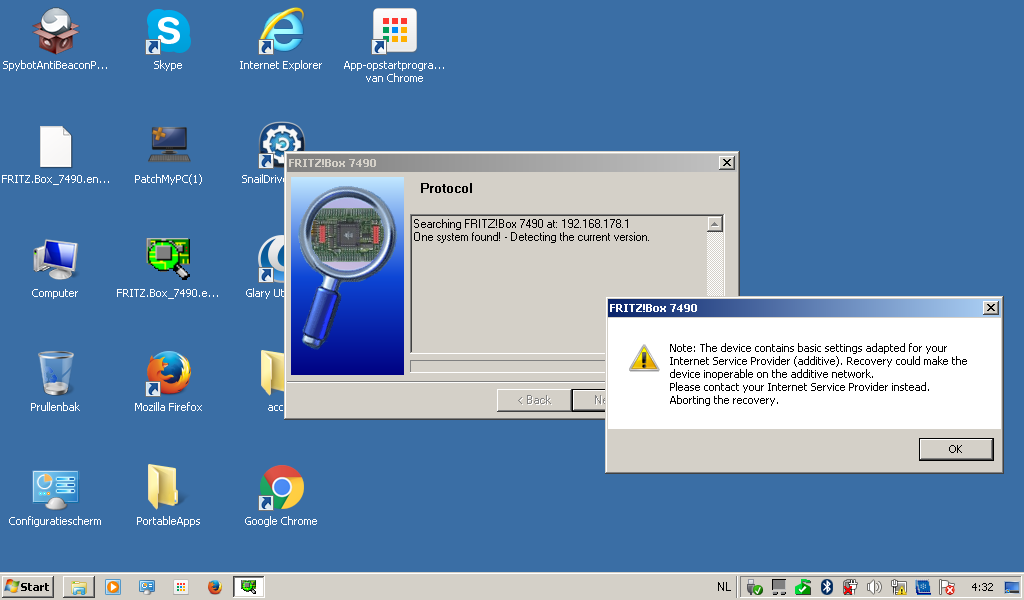Click the Action Center flag tray icon
The image size is (1024, 600).
[947, 587]
